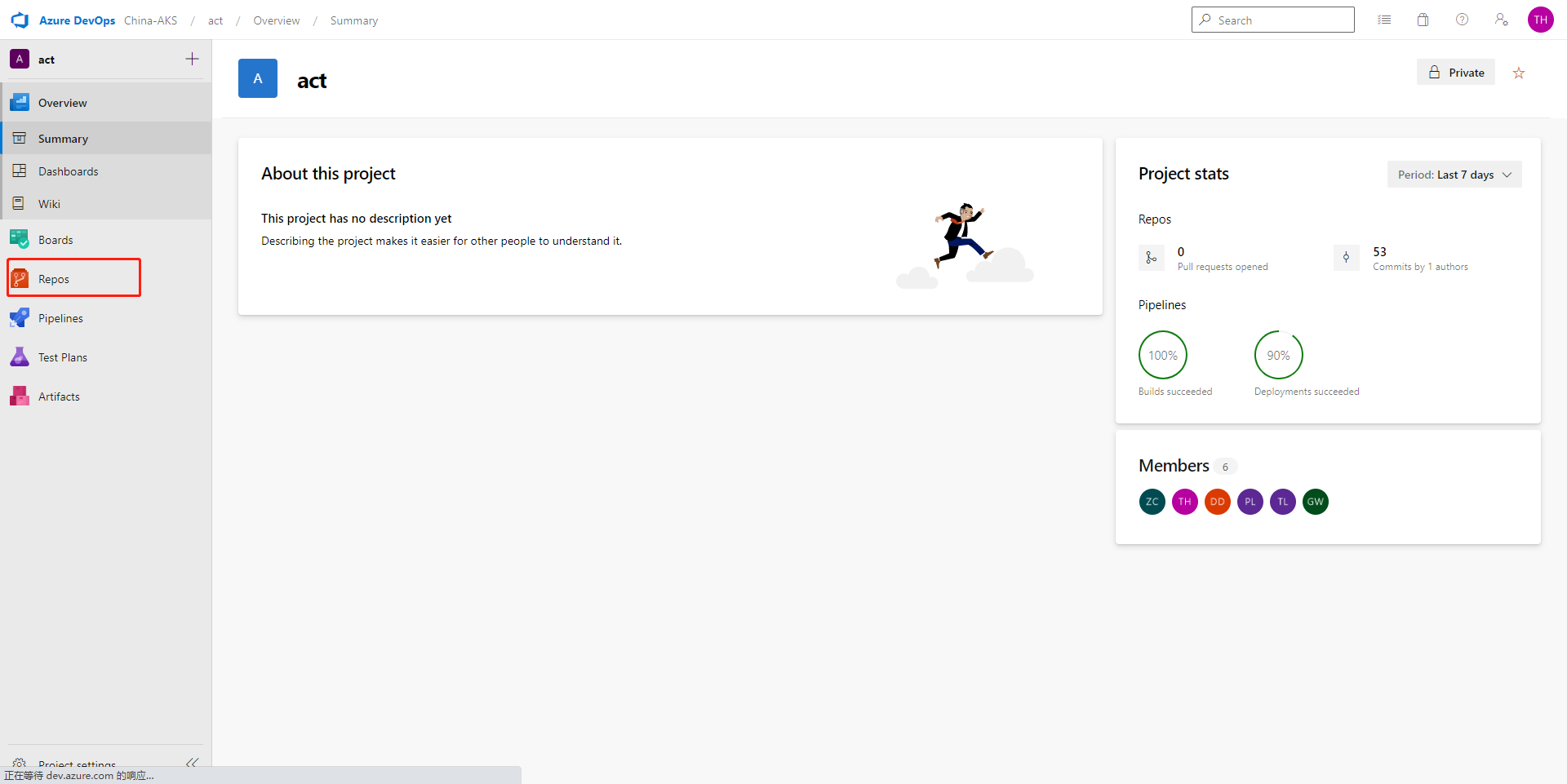Click the blue 'A' project avatar

258,78
